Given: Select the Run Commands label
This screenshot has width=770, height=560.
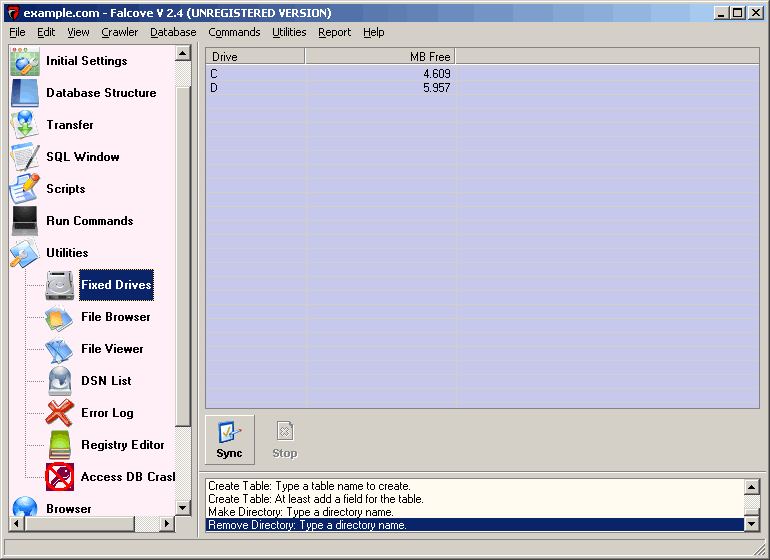Looking at the screenshot, I should [x=89, y=221].
